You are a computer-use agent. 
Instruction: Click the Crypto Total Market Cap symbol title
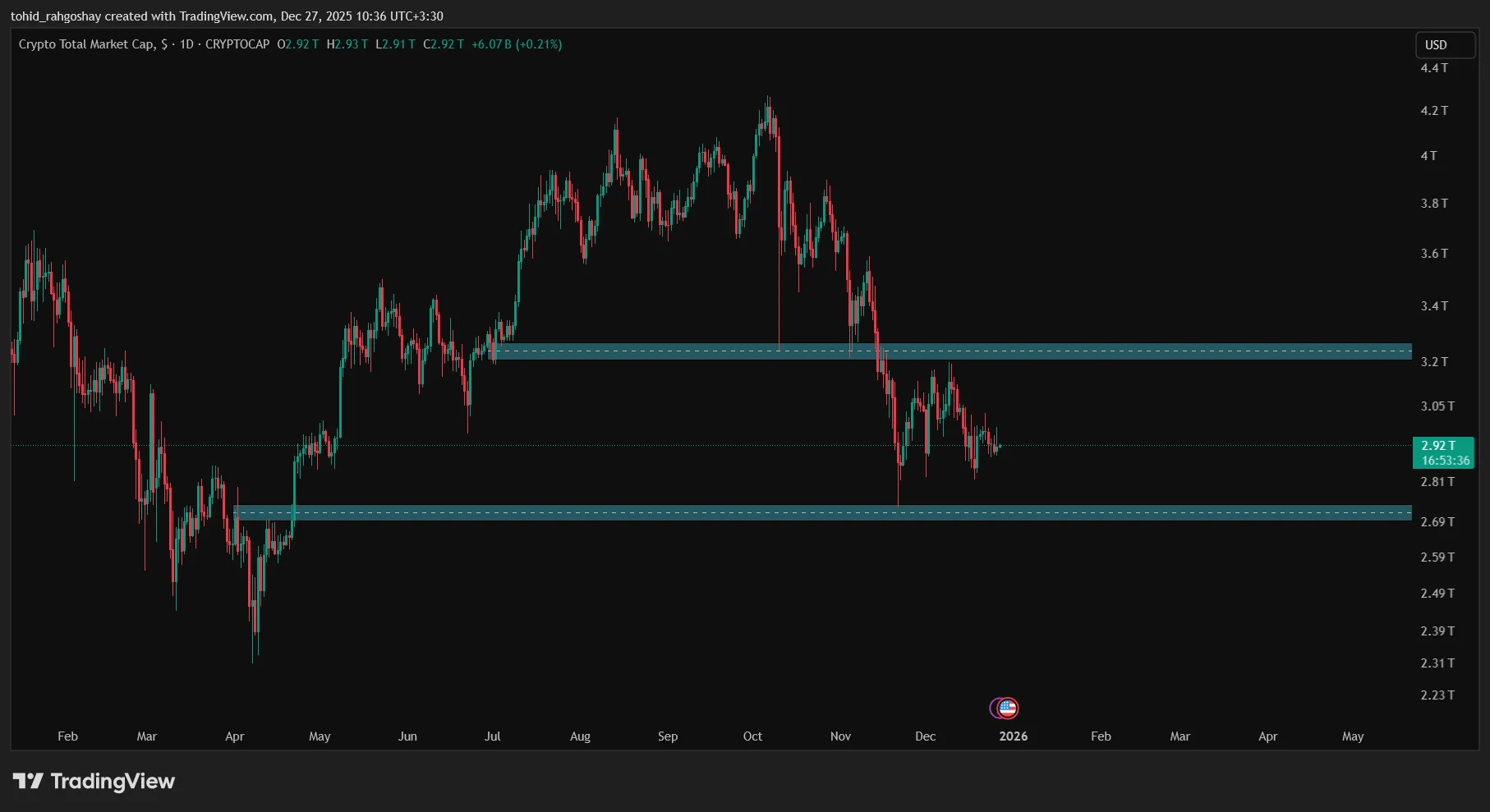point(86,44)
